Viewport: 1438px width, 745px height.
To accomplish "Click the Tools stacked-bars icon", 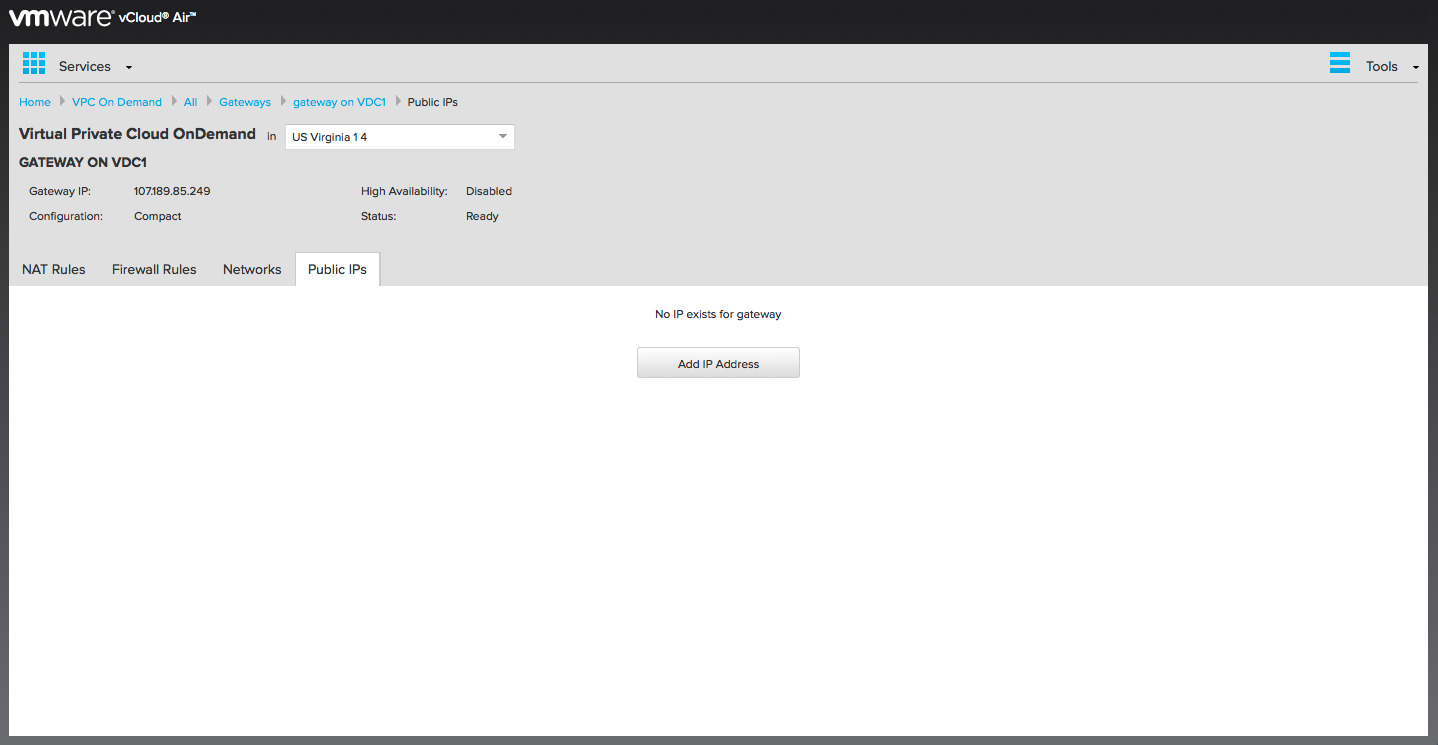I will [1340, 63].
